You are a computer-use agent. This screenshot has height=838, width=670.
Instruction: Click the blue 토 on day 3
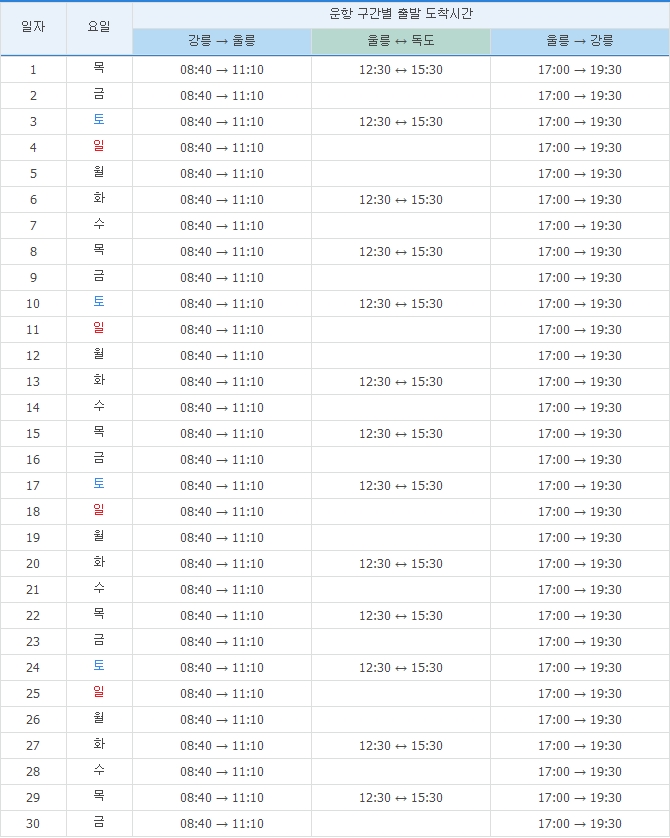point(99,121)
